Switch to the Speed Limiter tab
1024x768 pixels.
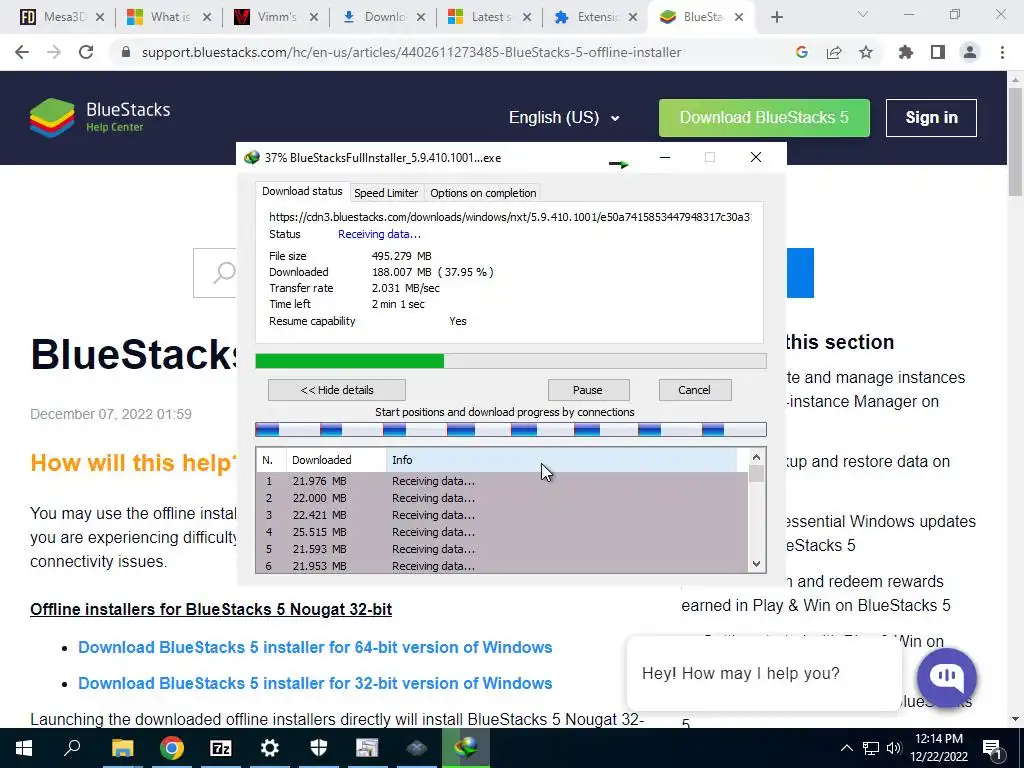386,193
